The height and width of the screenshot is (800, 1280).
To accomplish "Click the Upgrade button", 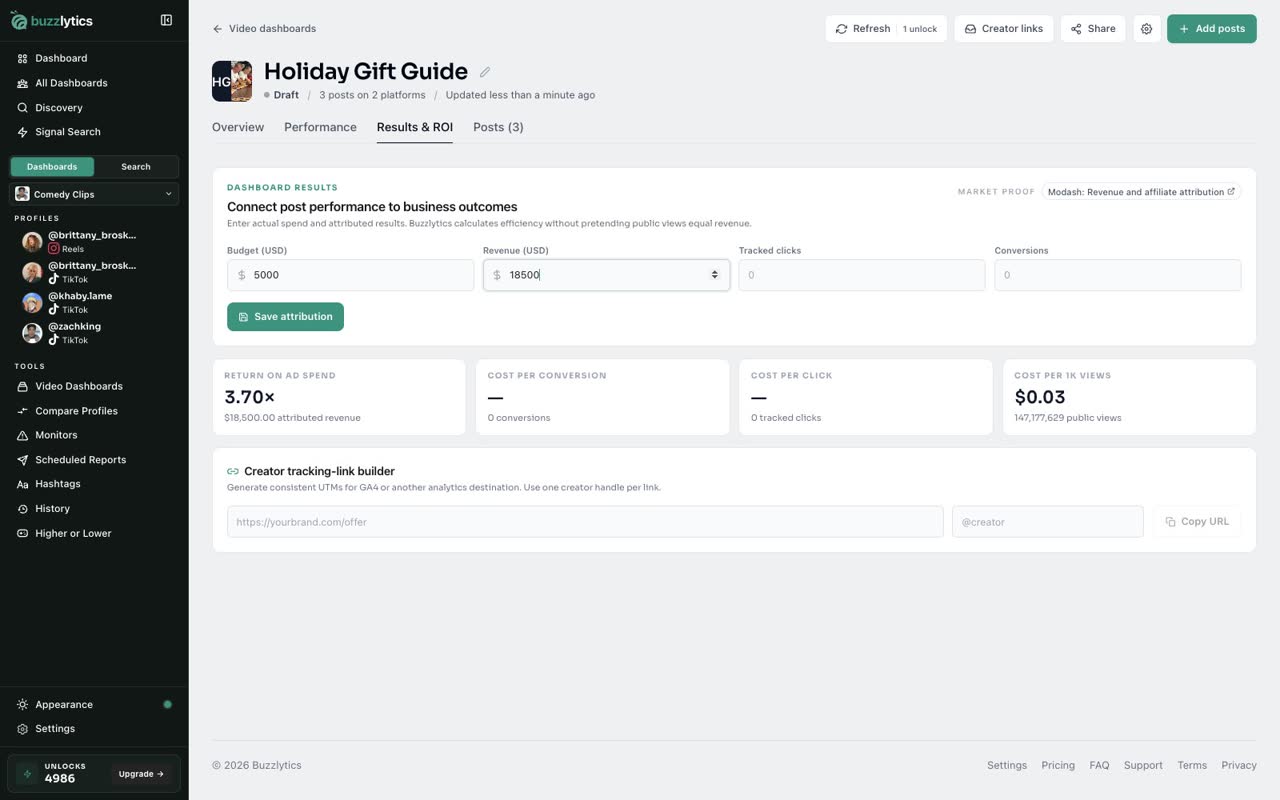I will (141, 774).
